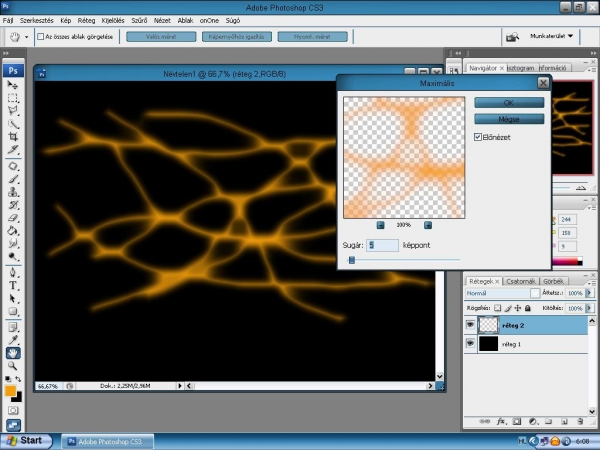Open Adobe Bridge icon in options bar
600x450 pixels.
tap(512, 37)
